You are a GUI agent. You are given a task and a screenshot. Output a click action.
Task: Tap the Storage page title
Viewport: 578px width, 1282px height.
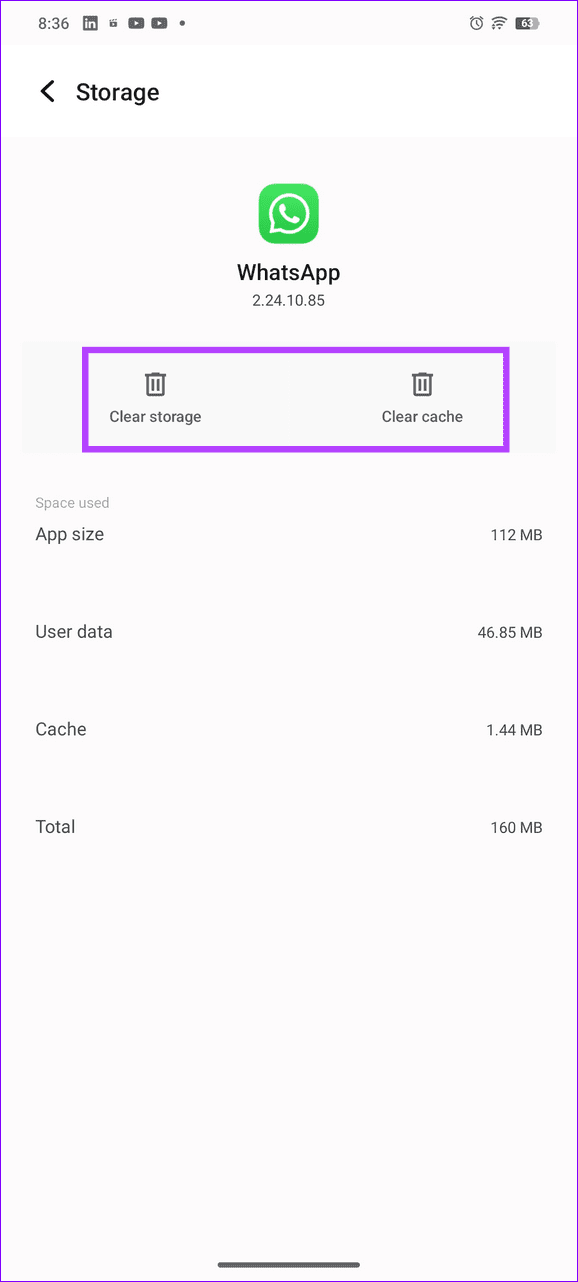coord(117,92)
